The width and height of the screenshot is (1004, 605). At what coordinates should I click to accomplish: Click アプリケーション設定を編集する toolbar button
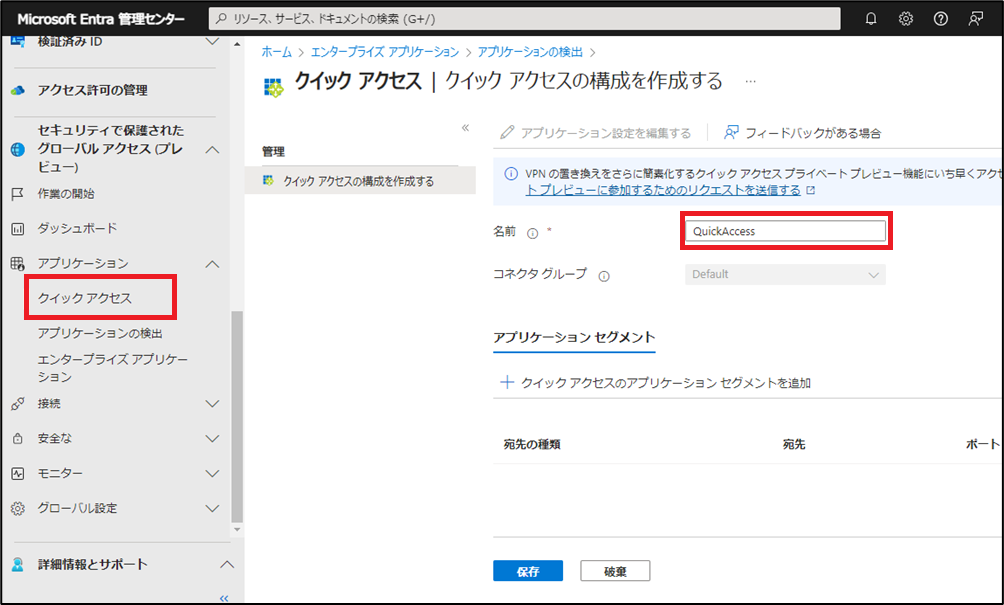tap(596, 133)
